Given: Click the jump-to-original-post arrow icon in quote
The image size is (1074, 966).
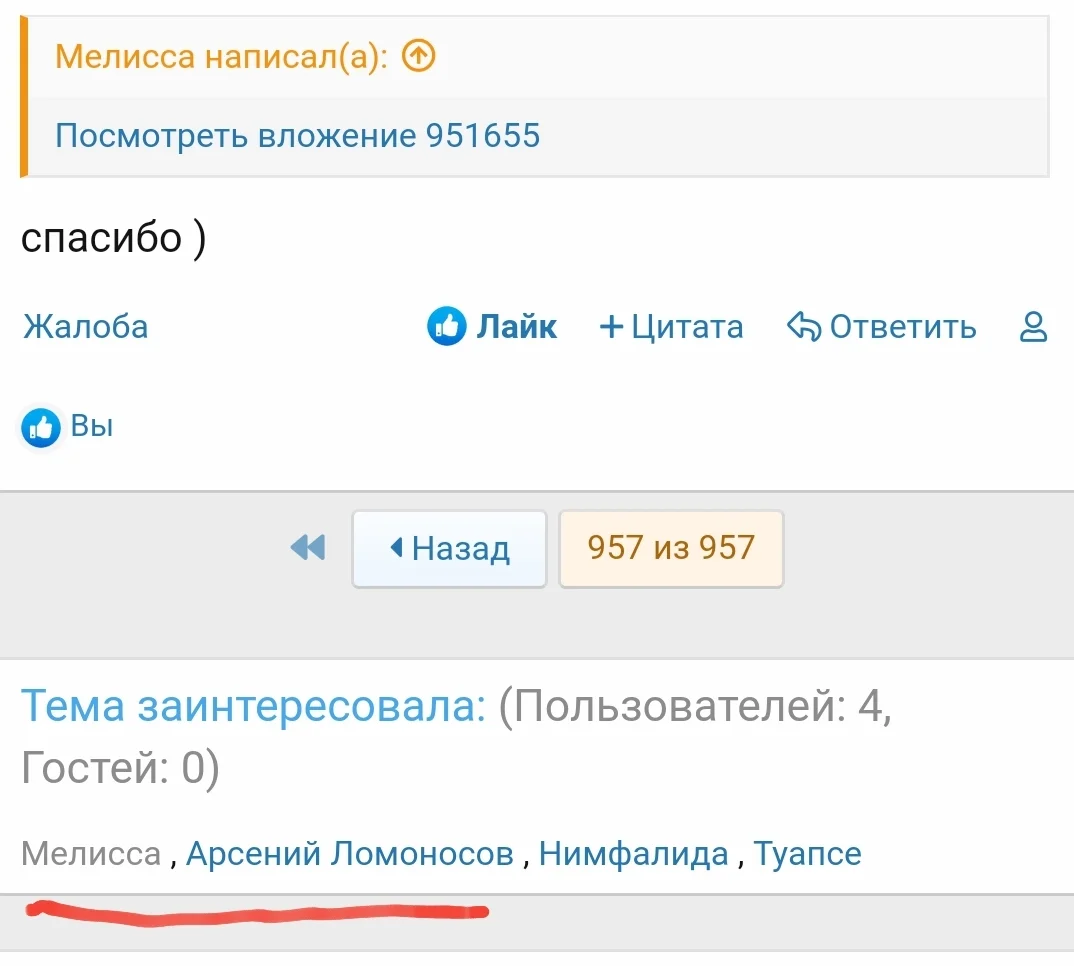Looking at the screenshot, I should point(419,57).
